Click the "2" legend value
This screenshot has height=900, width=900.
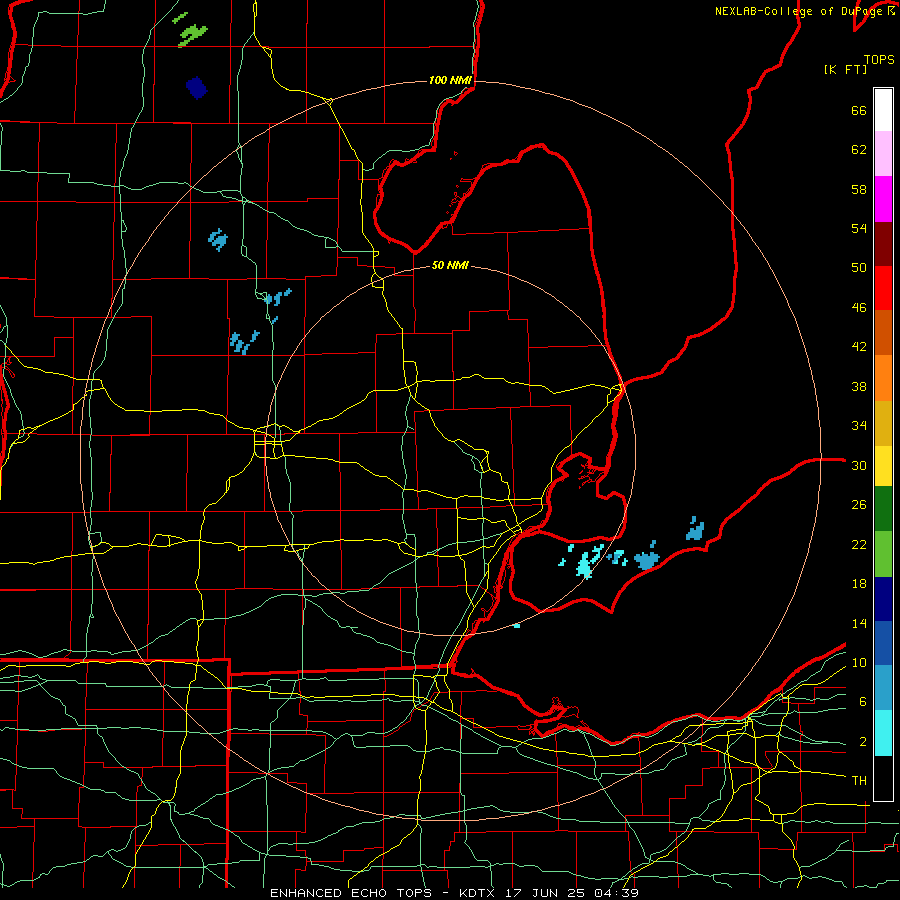pyautogui.click(x=863, y=742)
